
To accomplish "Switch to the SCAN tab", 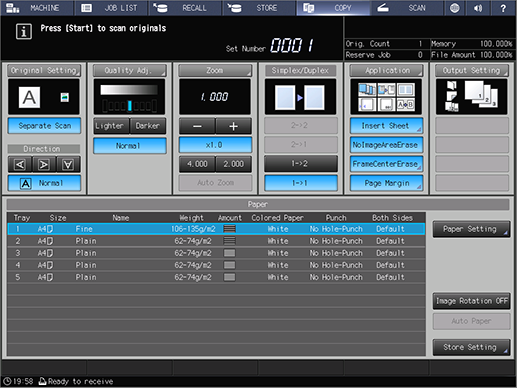I will click(407, 8).
